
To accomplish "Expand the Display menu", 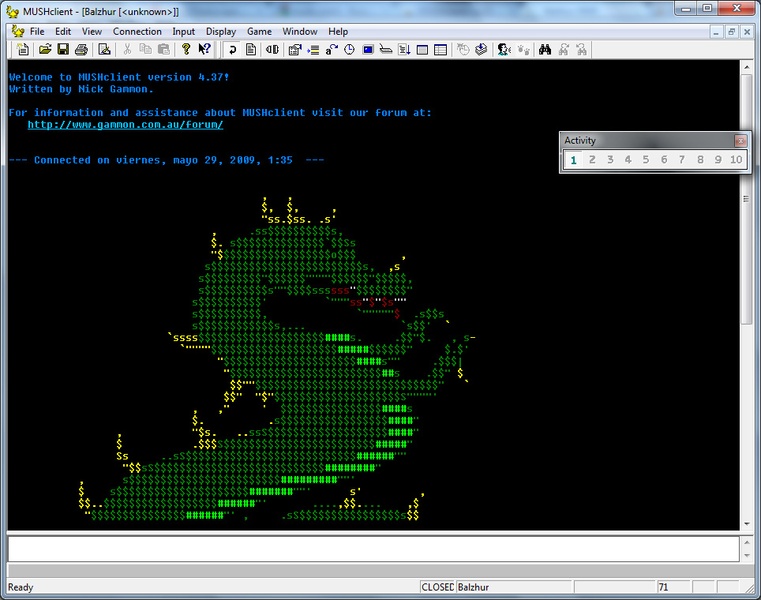I will point(221,31).
